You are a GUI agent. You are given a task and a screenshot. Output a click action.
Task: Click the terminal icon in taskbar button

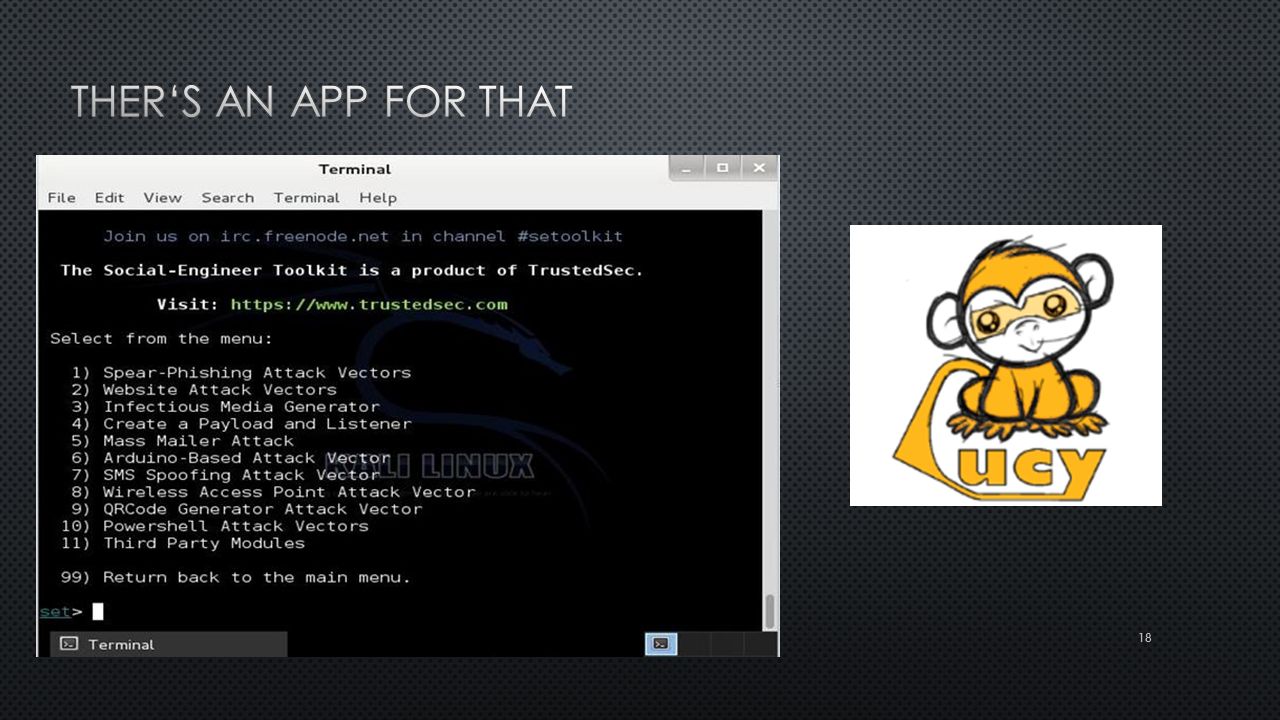point(69,644)
